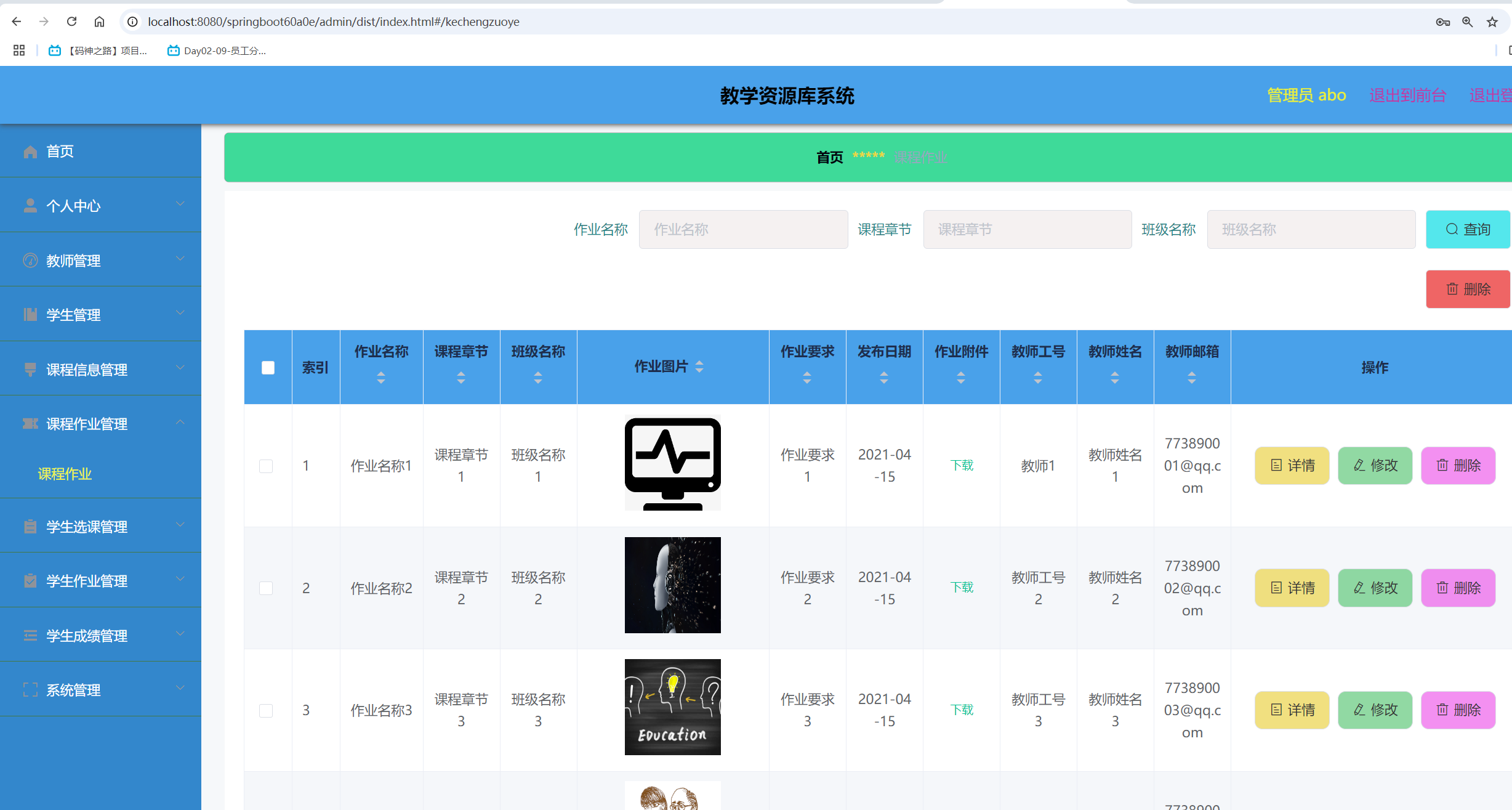This screenshot has width=1512, height=810.
Task: Bookmark page with star icon
Action: pyautogui.click(x=1492, y=22)
